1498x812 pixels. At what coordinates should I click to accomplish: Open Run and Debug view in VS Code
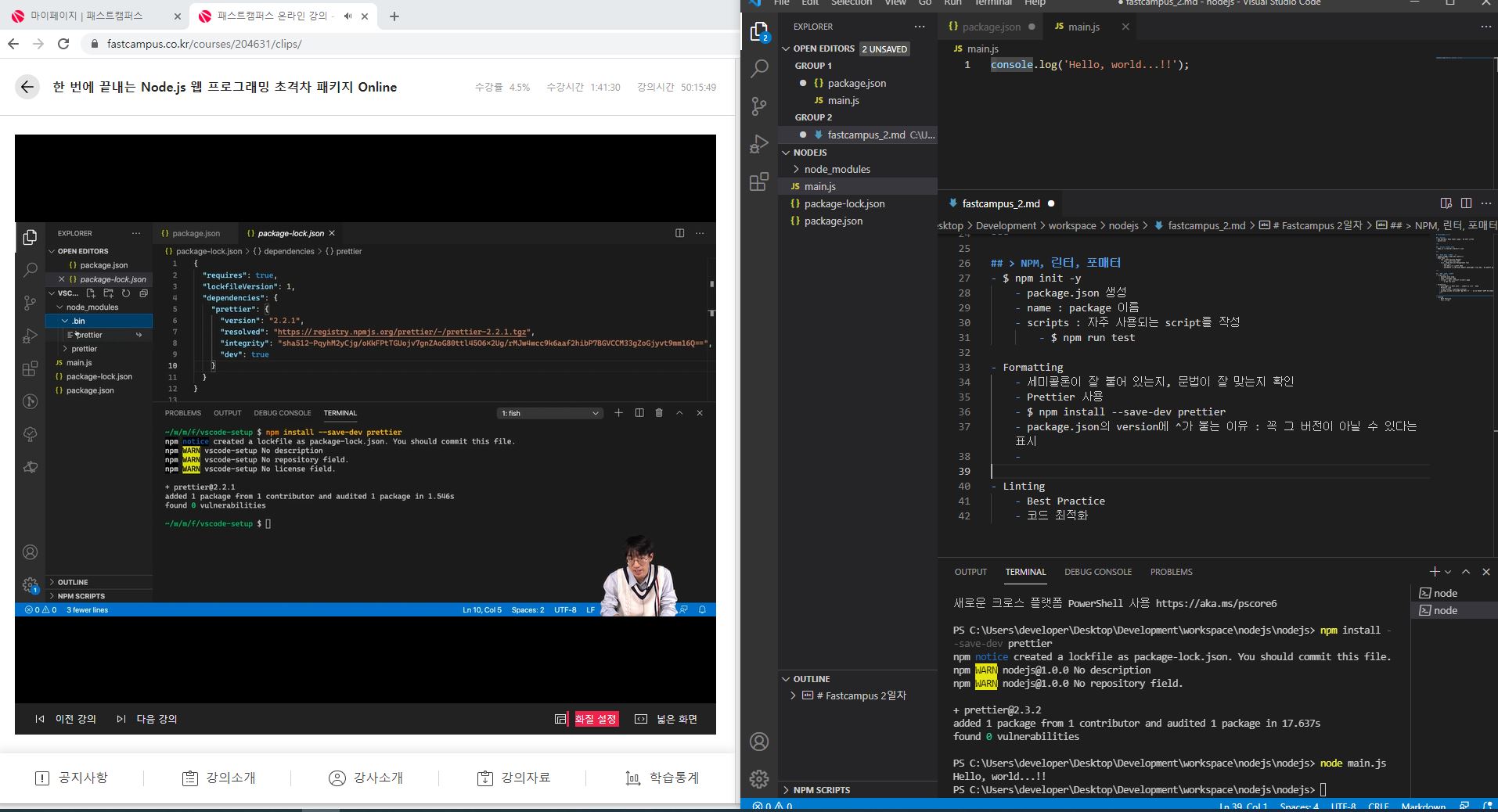pos(759,144)
